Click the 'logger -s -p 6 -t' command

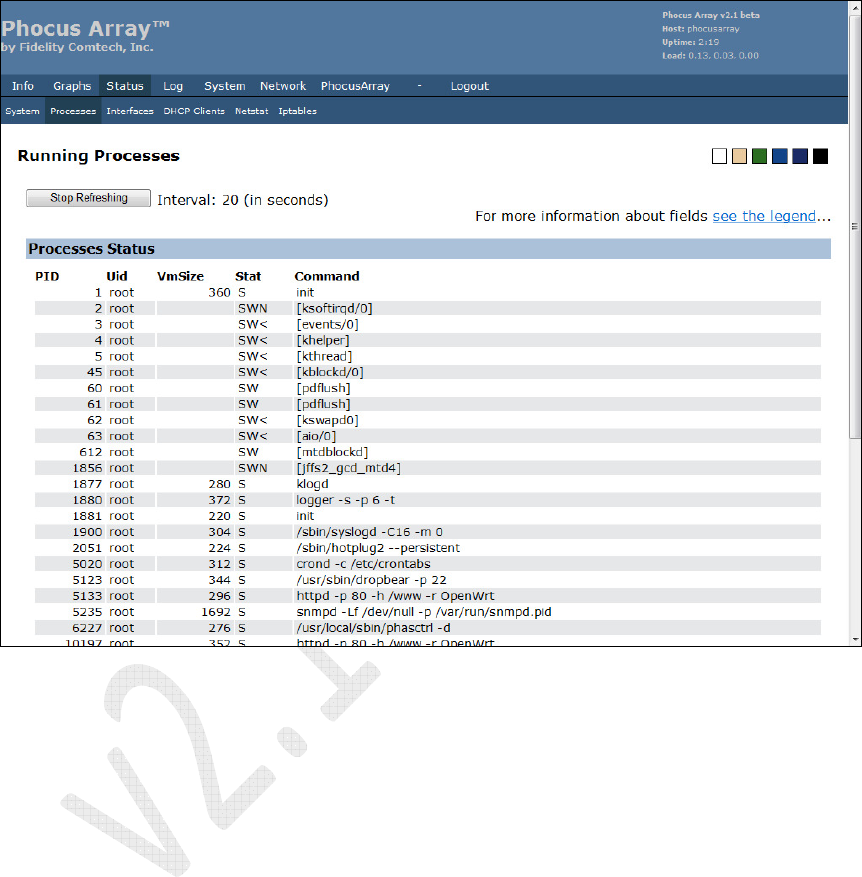pos(346,500)
